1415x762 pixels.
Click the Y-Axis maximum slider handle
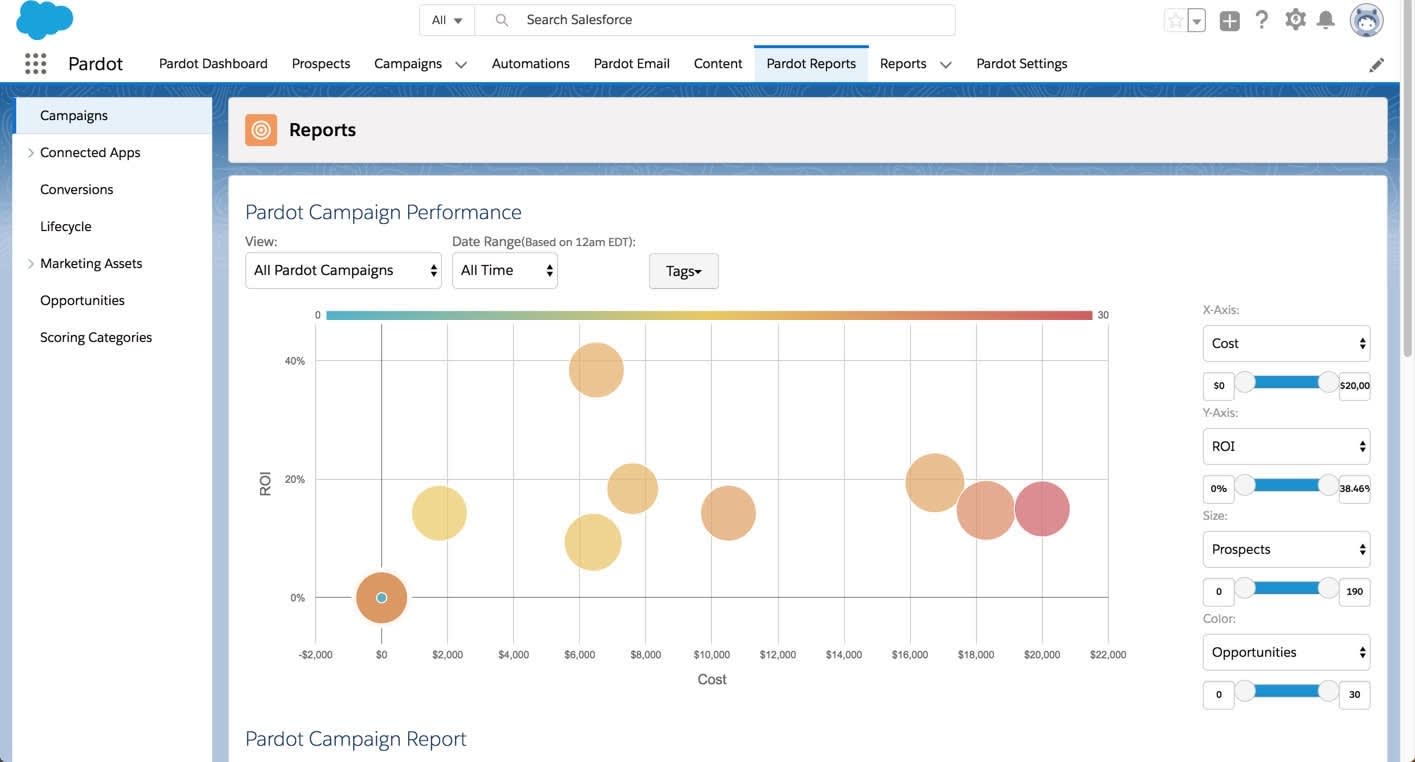pyautogui.click(x=1328, y=485)
